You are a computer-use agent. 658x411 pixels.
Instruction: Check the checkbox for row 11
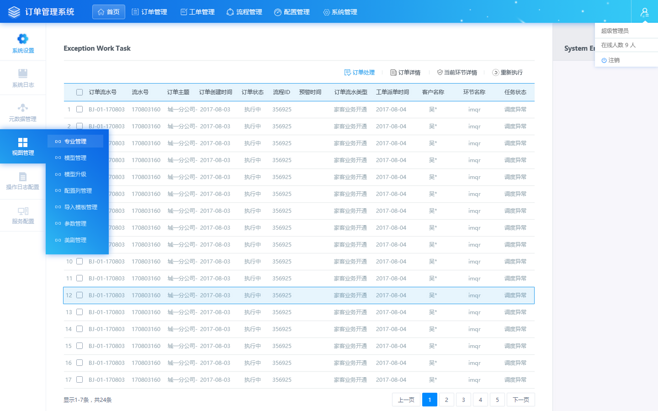pos(79,278)
